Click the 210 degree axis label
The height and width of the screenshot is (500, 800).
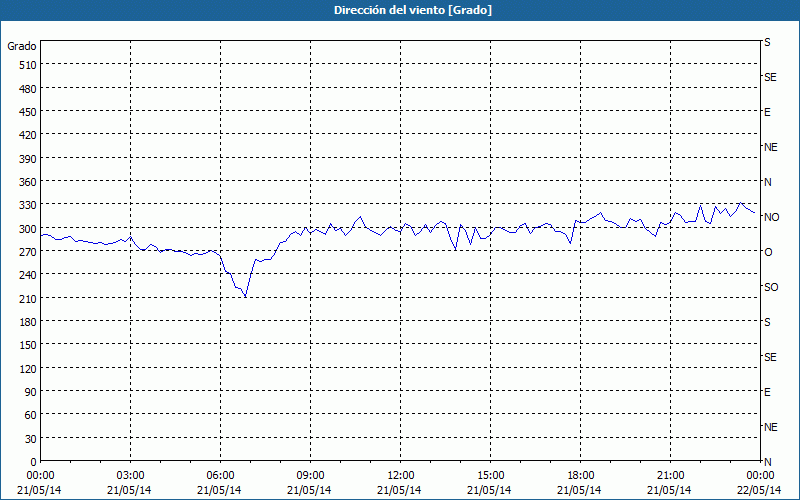coord(29,299)
